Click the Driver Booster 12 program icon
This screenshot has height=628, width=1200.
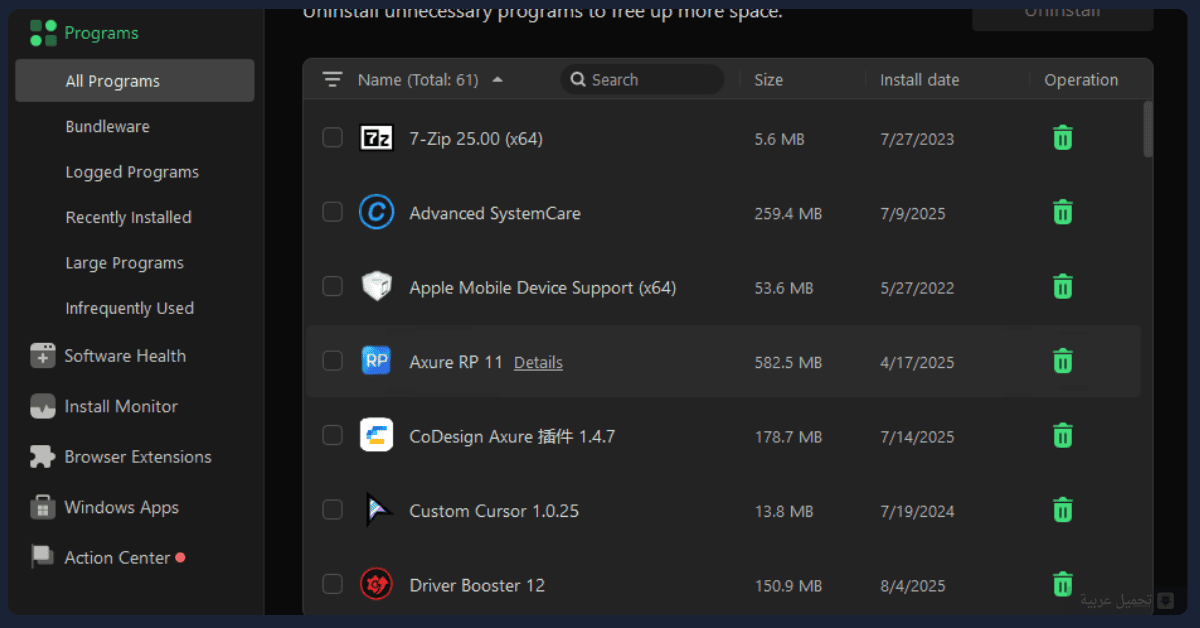tap(377, 585)
